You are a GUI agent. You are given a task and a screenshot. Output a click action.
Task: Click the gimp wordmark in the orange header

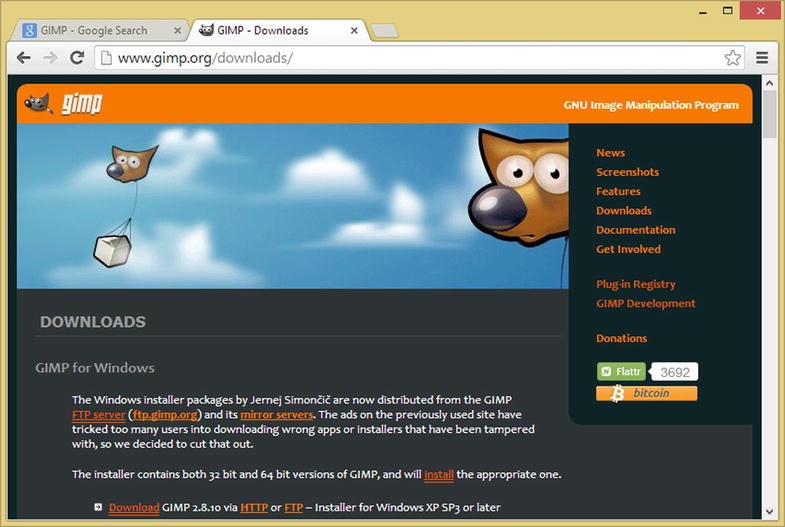82,104
